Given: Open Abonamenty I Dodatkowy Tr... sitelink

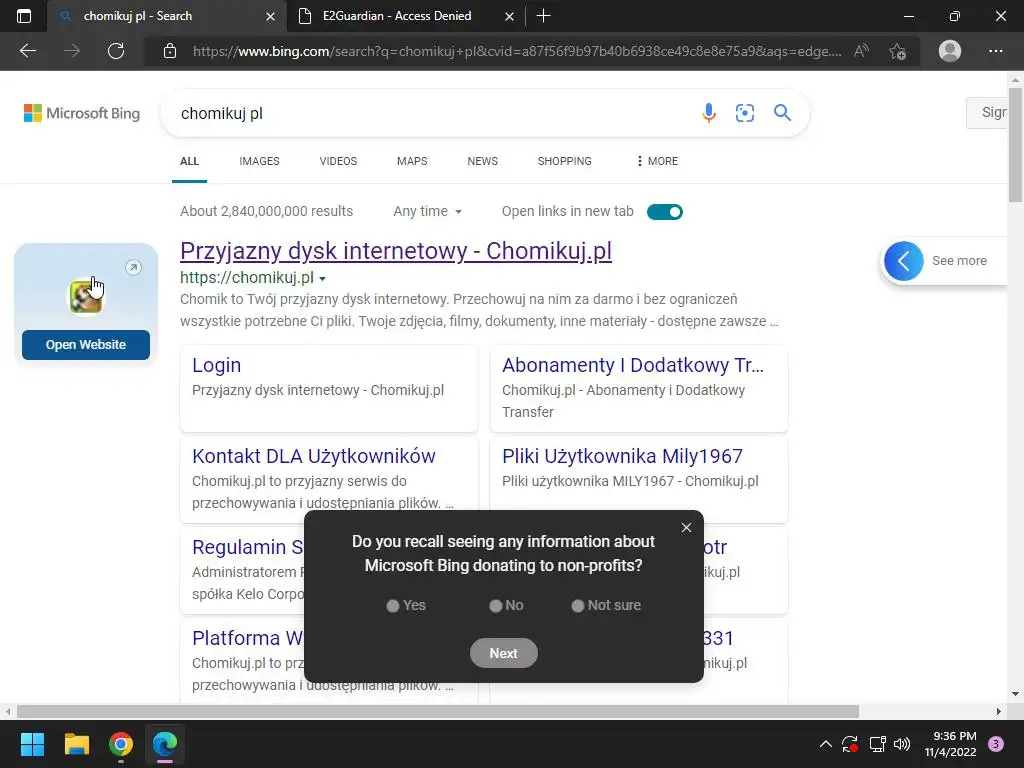Looking at the screenshot, I should click(x=633, y=365).
